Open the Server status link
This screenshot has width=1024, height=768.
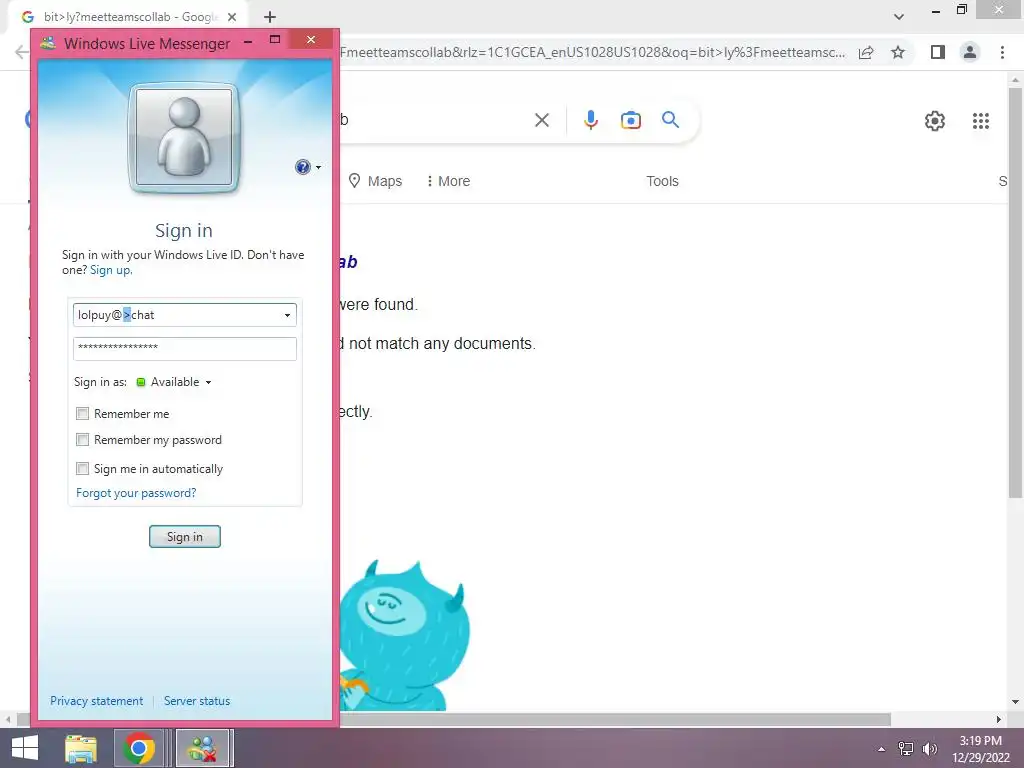coord(197,701)
